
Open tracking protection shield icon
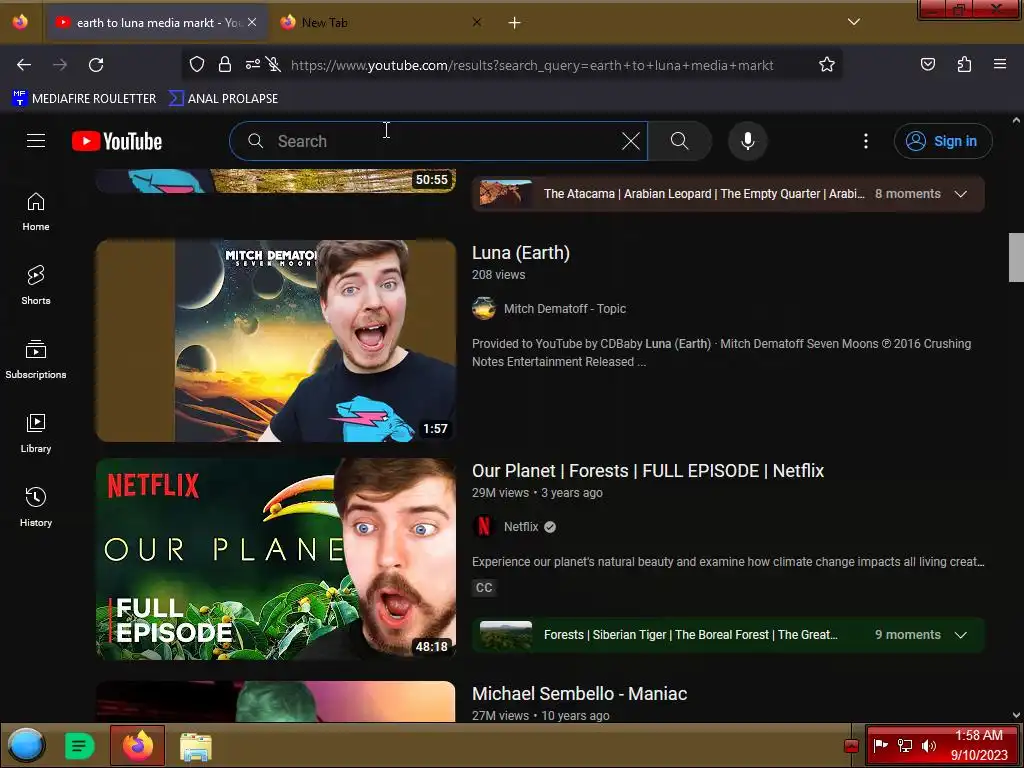197,64
